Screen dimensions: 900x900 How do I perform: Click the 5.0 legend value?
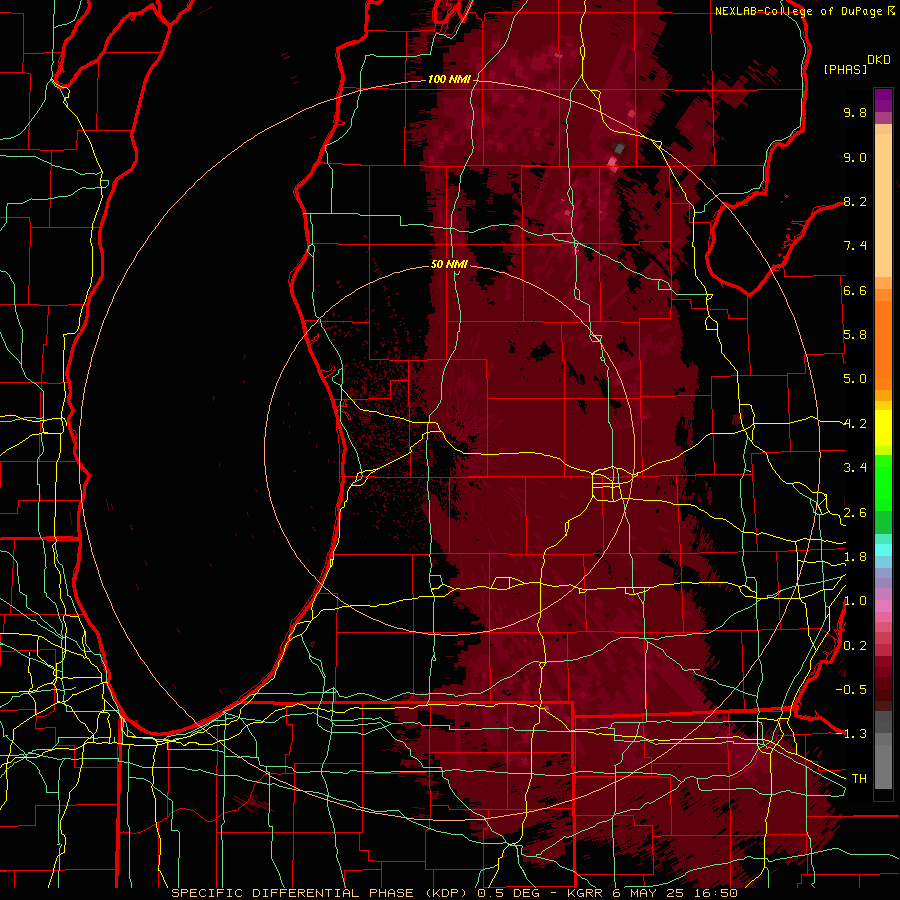tap(855, 379)
